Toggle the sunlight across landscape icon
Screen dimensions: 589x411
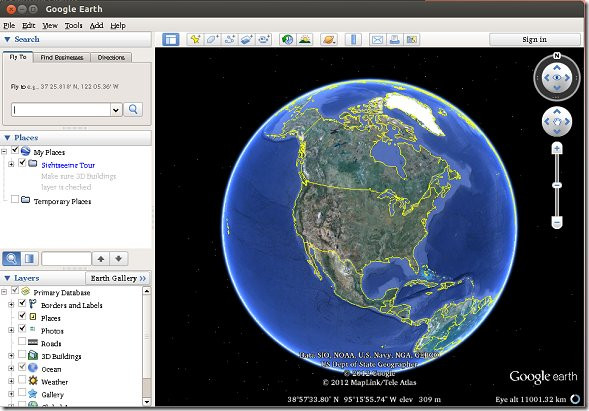point(305,39)
